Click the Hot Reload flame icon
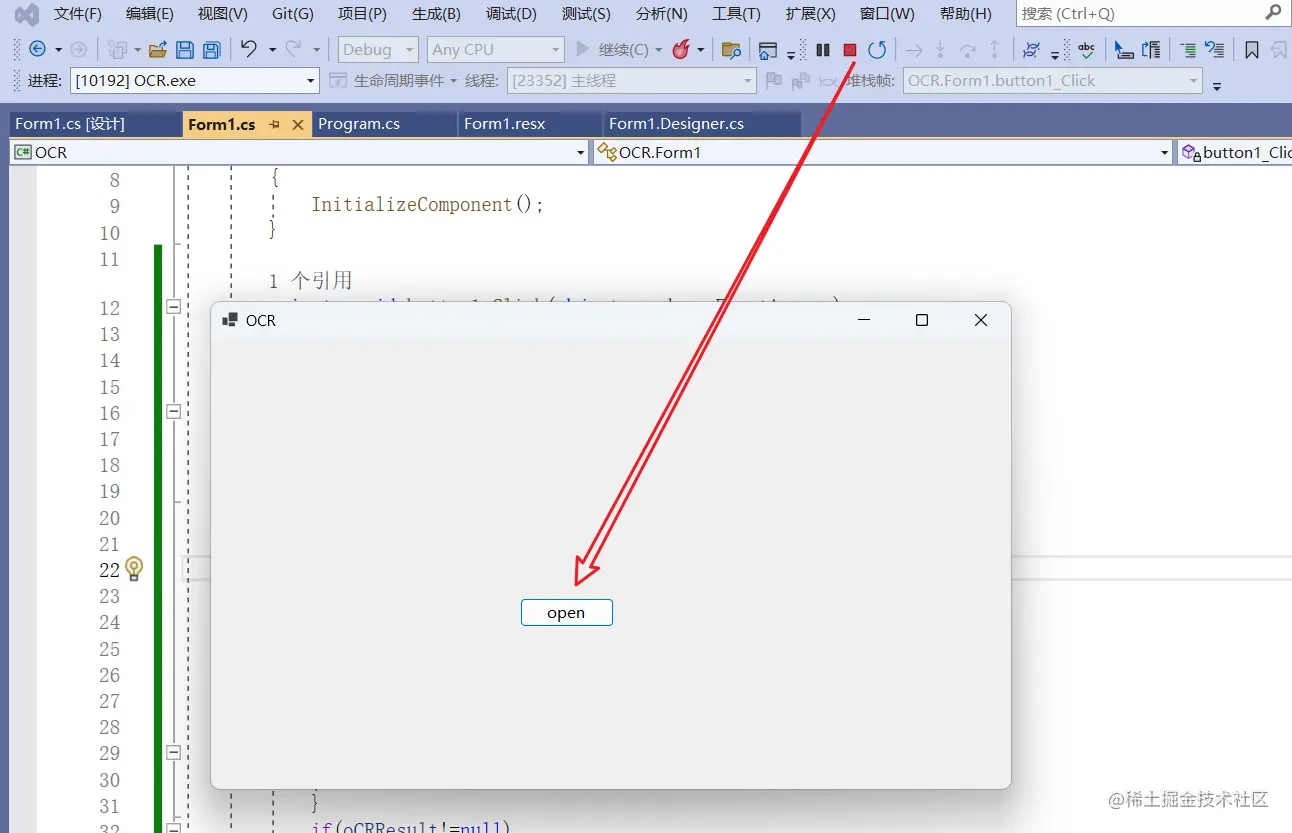Image resolution: width=1292 pixels, height=833 pixels. pos(682,49)
